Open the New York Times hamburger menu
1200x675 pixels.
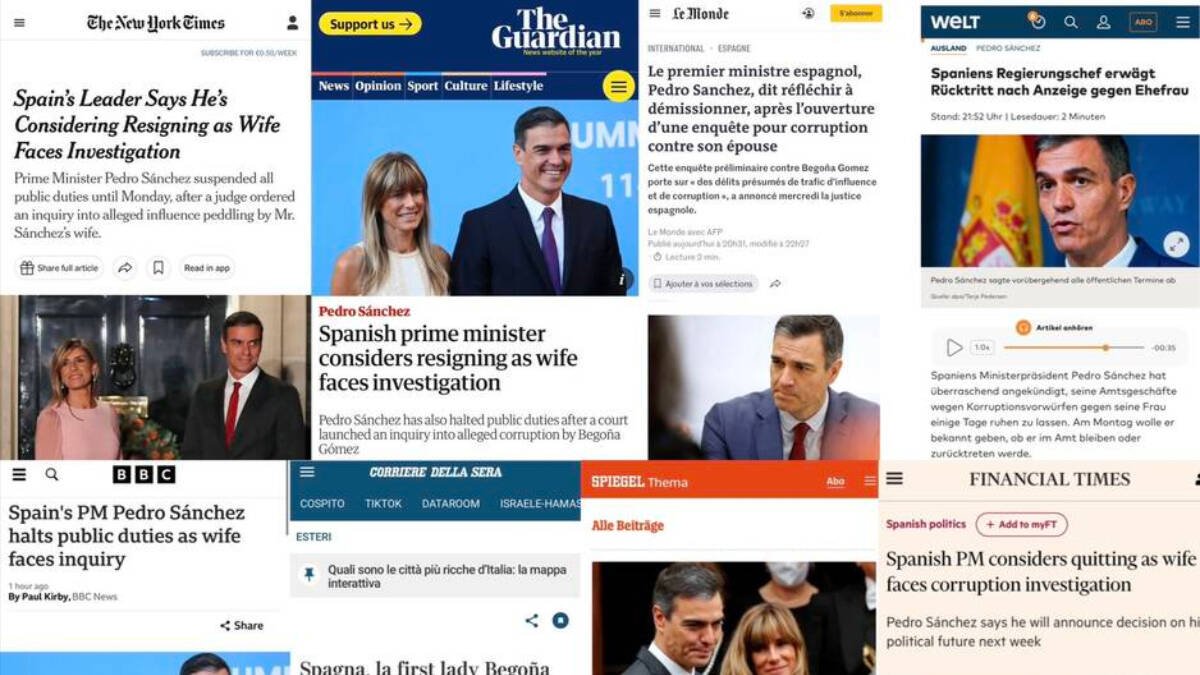[x=19, y=22]
